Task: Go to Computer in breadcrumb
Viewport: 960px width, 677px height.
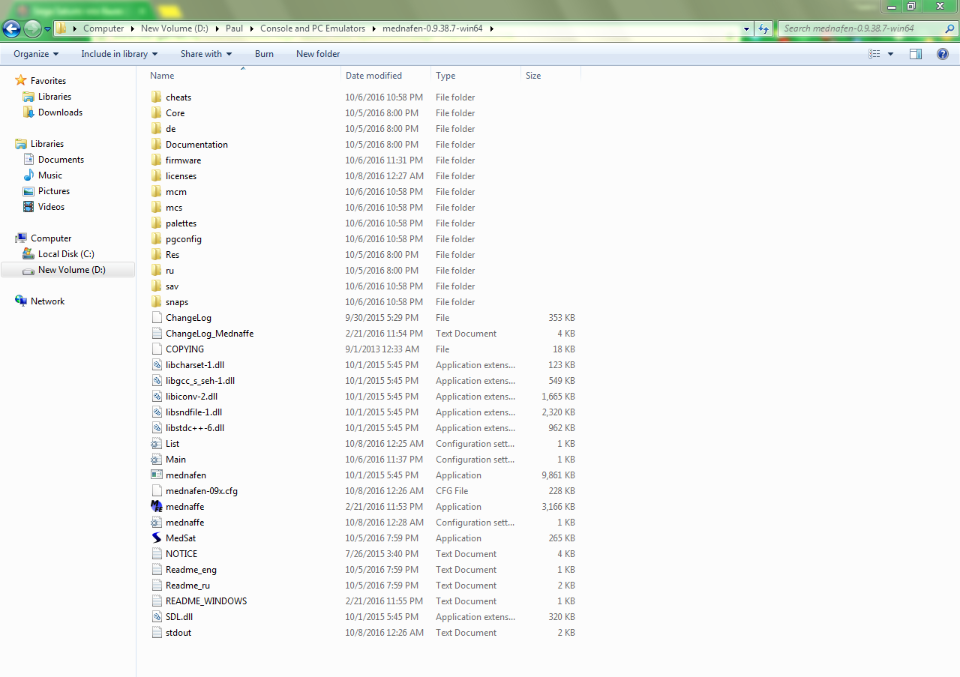Action: (x=103, y=29)
